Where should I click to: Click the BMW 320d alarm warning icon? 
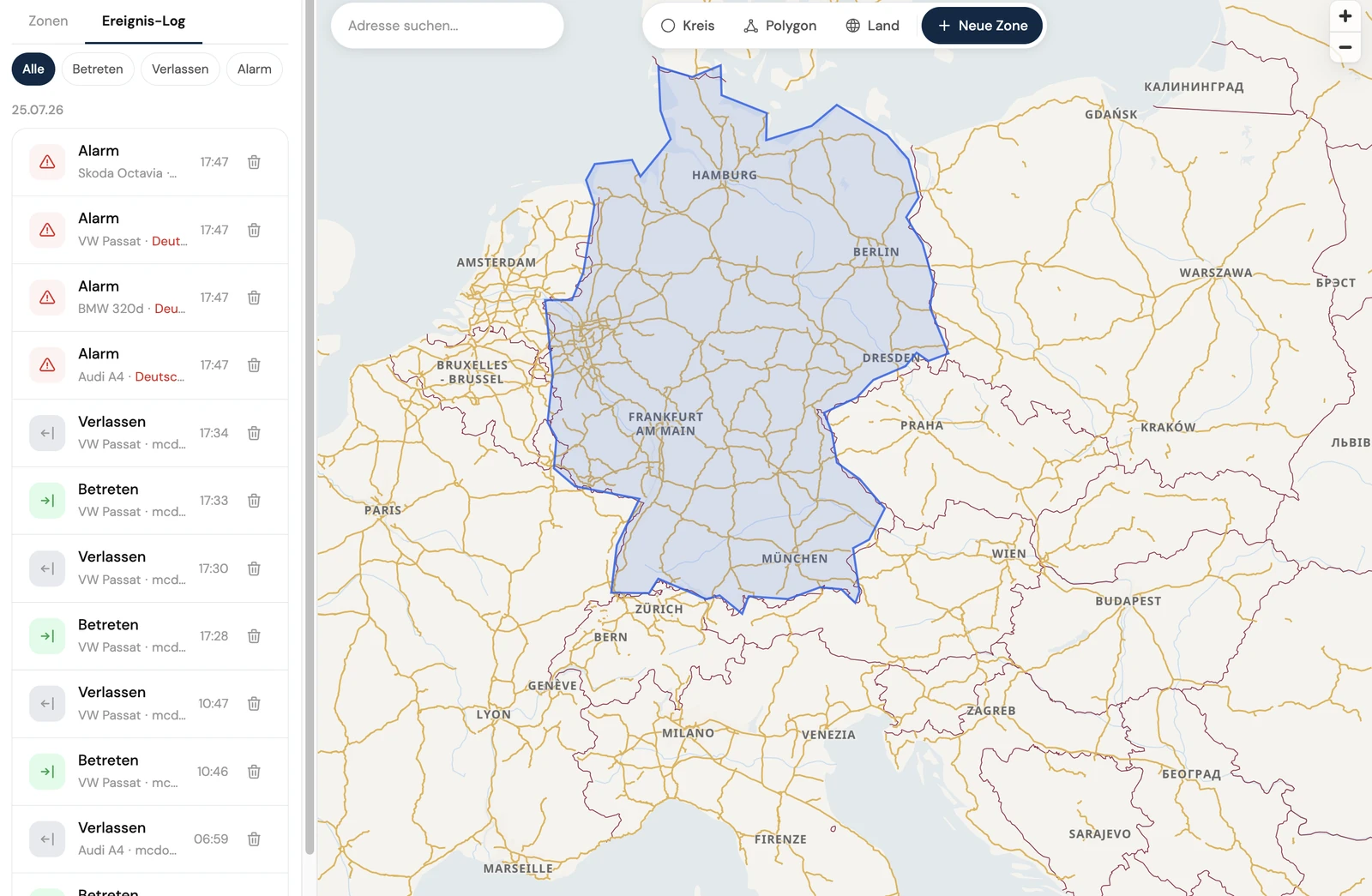[x=47, y=298]
